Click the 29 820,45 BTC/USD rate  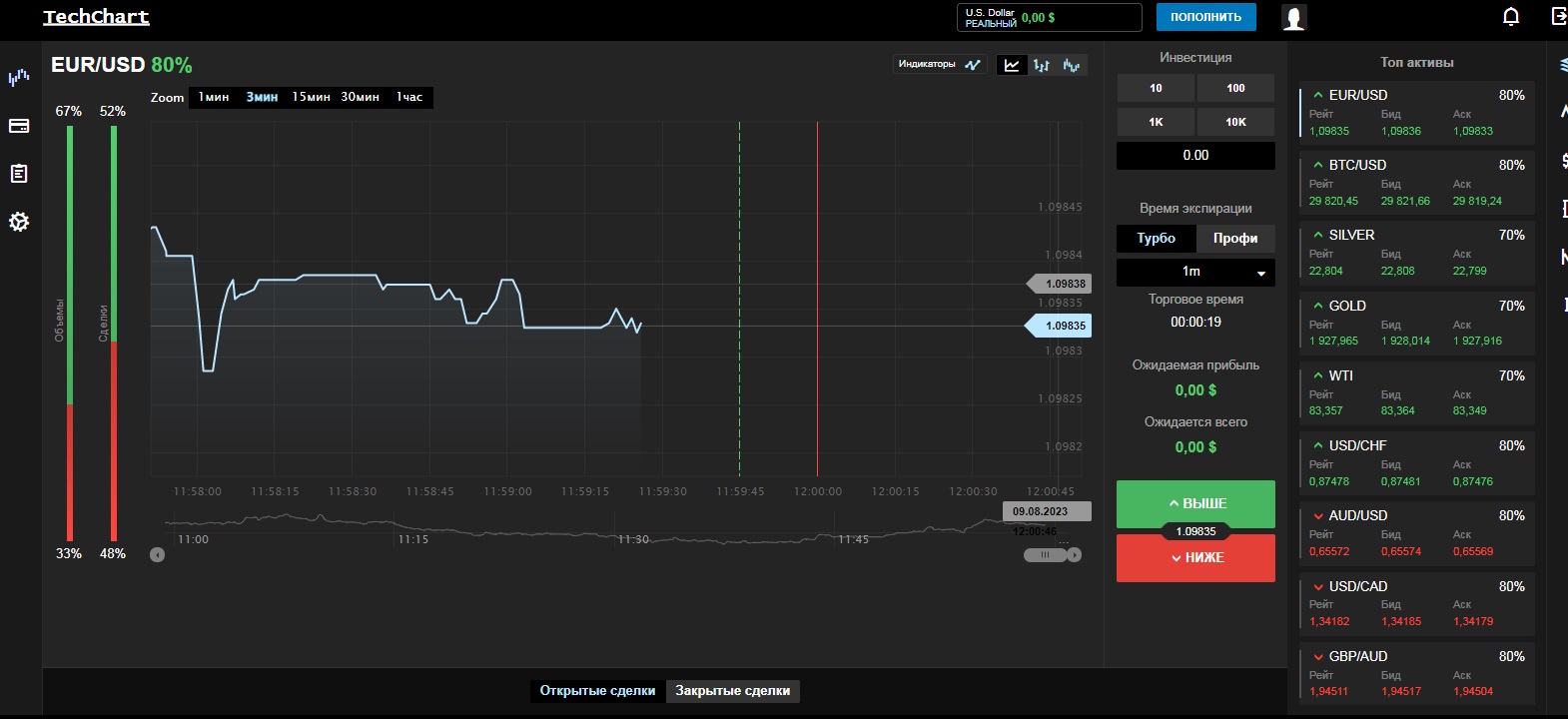pos(1333,201)
